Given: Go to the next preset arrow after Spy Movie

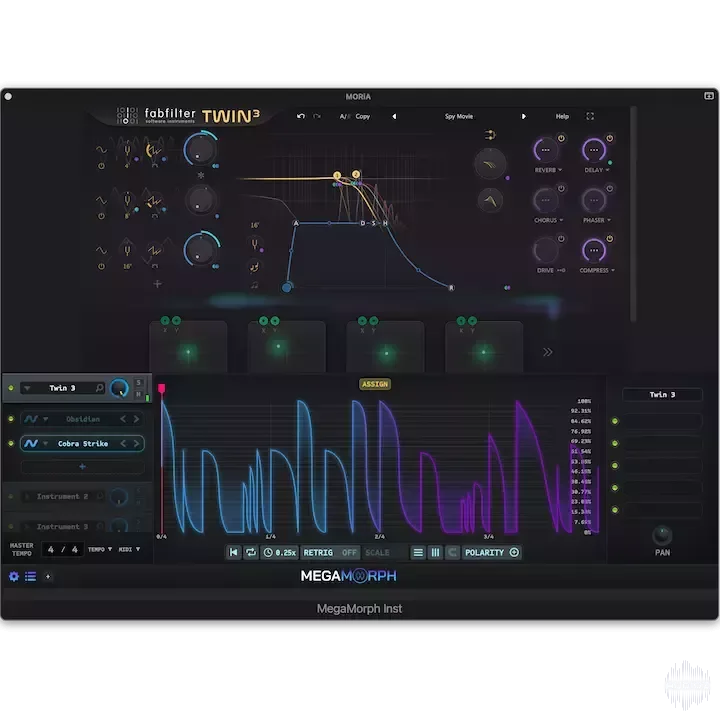Looking at the screenshot, I should point(523,117).
